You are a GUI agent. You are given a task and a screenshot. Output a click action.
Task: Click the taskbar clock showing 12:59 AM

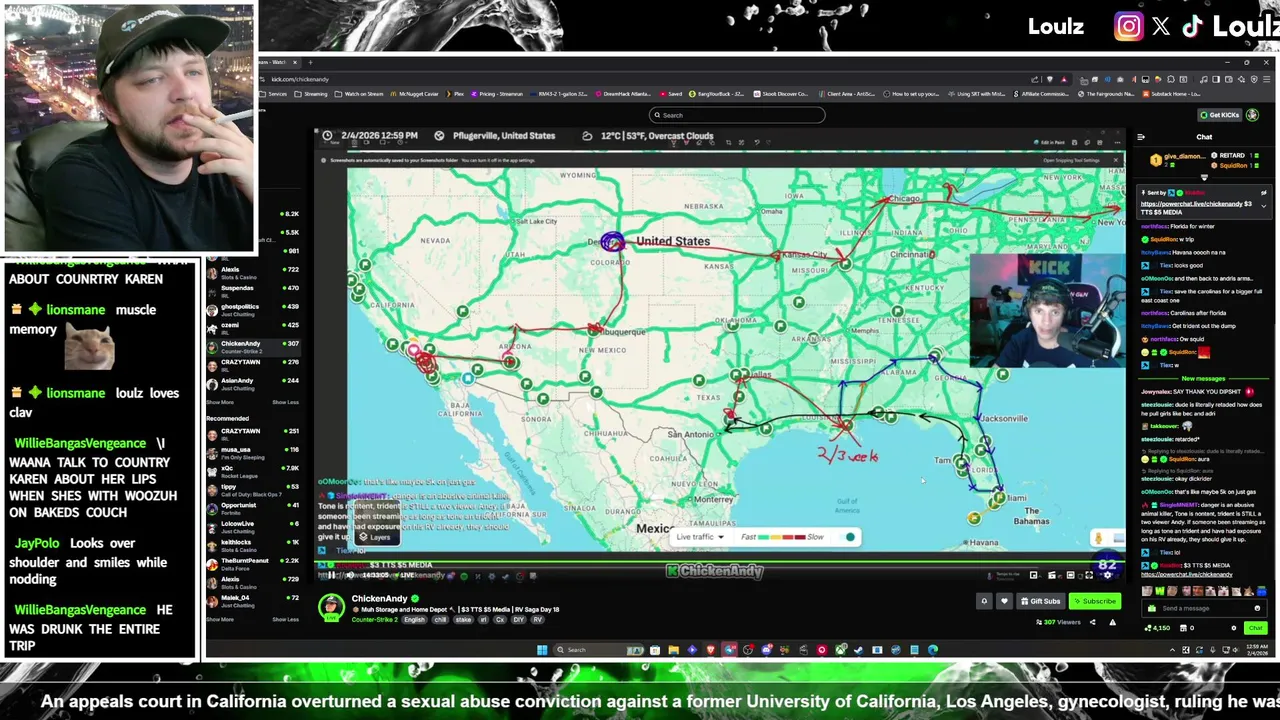pos(1259,650)
